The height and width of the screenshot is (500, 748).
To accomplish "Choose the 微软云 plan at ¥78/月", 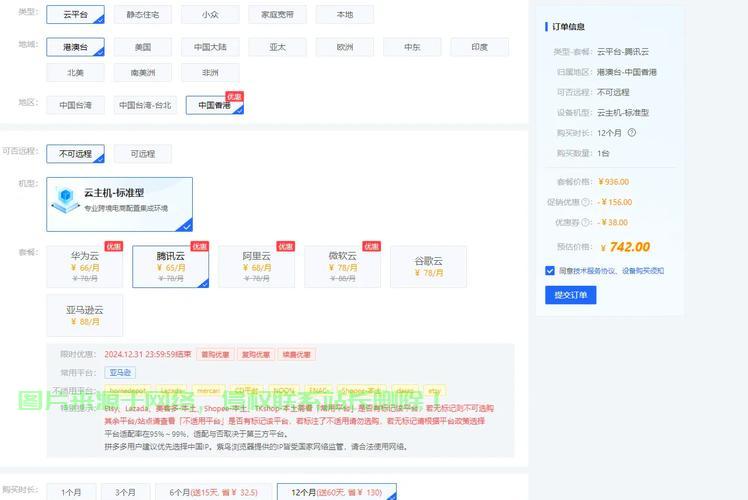I will click(x=342, y=267).
